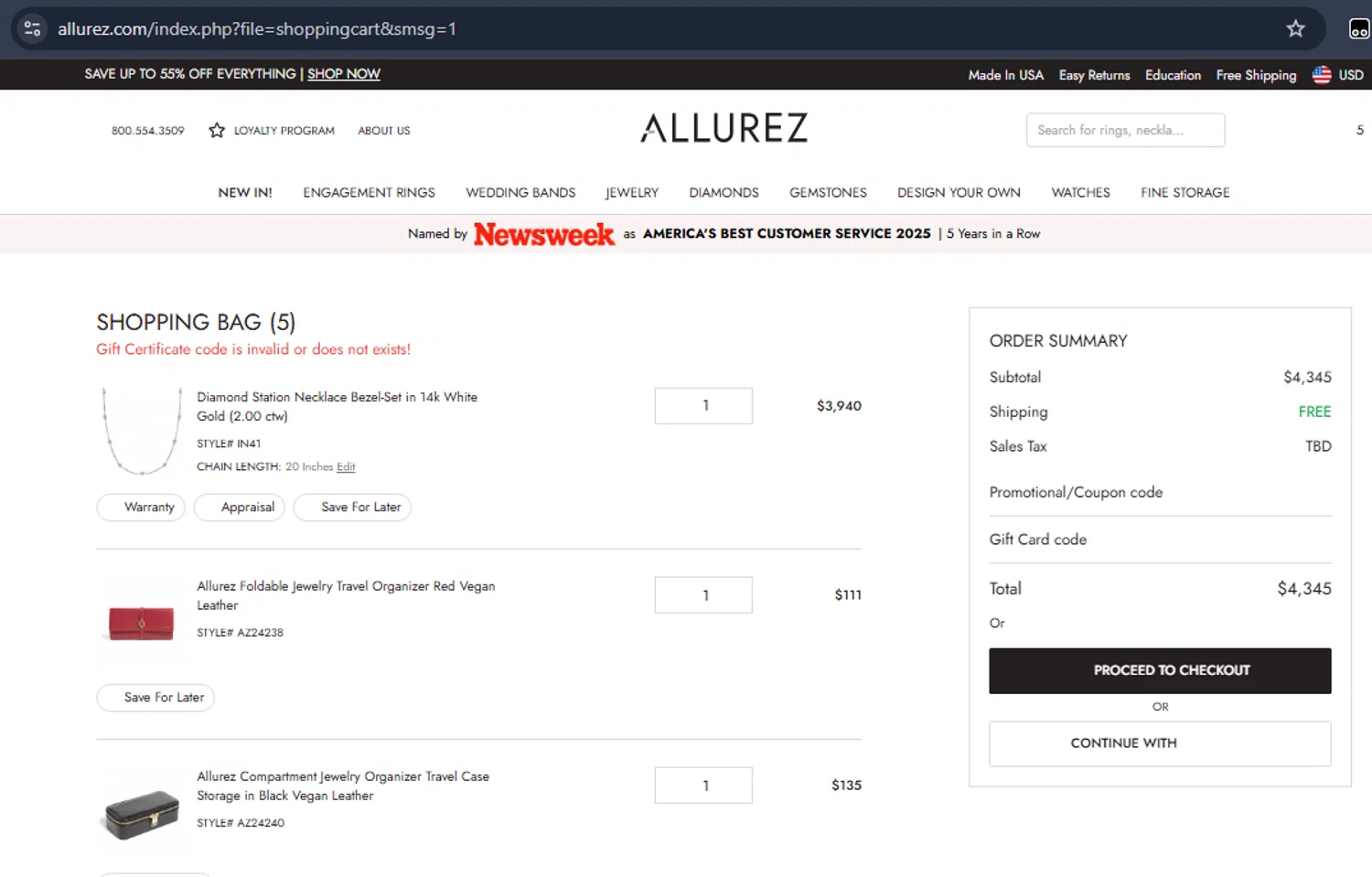
Task: Bookmark this page with the star icon
Action: (1295, 28)
